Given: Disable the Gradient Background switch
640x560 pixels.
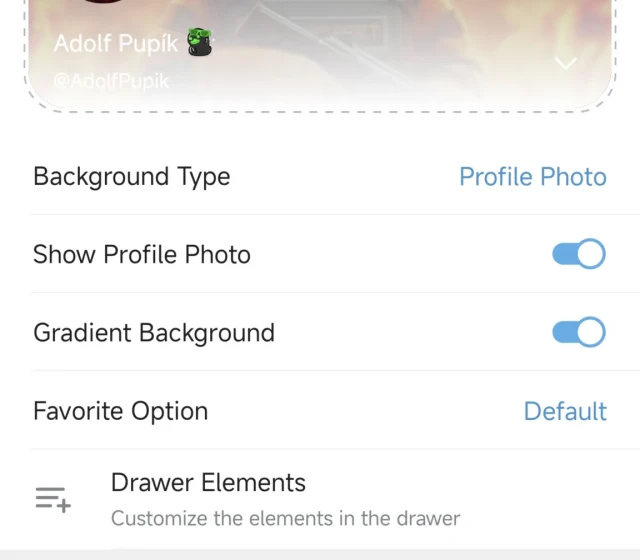Looking at the screenshot, I should click(x=578, y=332).
